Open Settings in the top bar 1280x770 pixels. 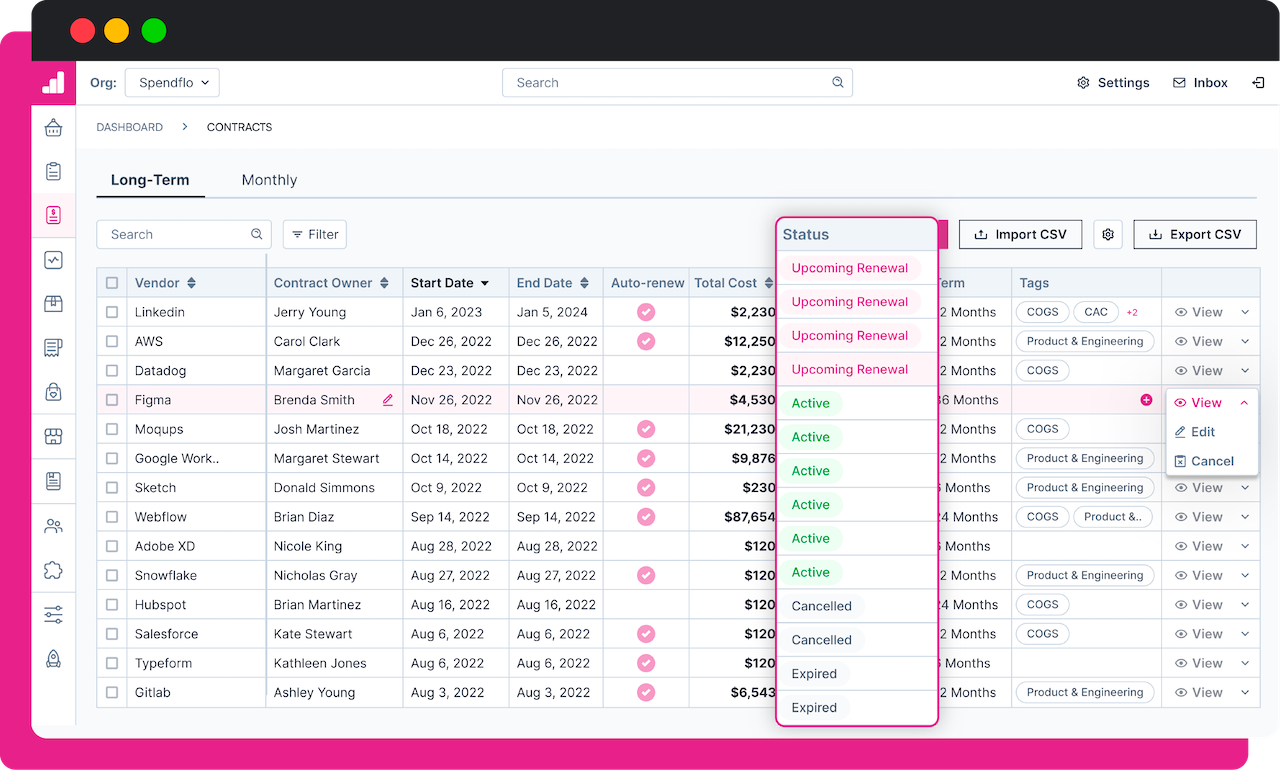[x=1113, y=83]
